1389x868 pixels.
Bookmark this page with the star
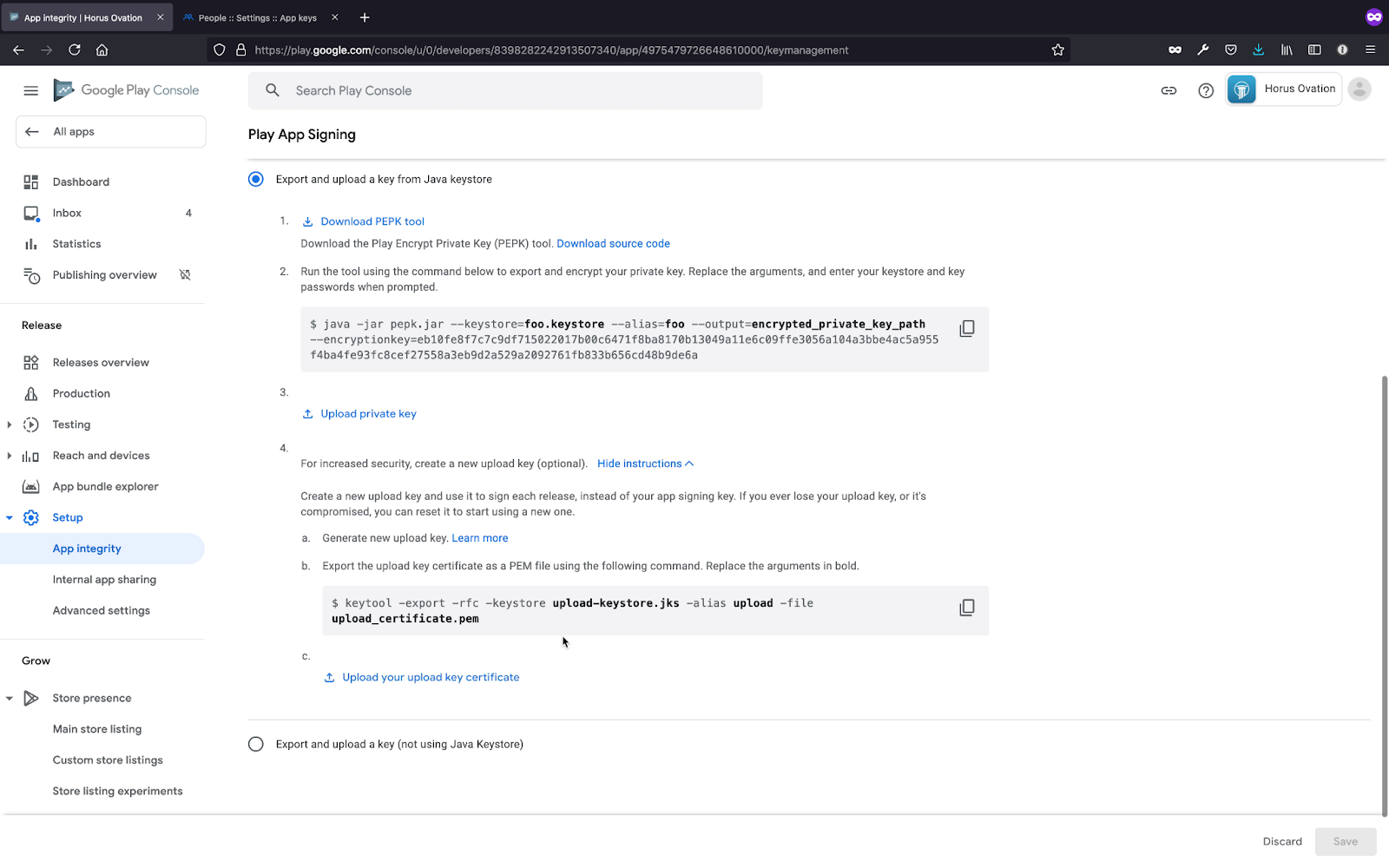click(1057, 49)
